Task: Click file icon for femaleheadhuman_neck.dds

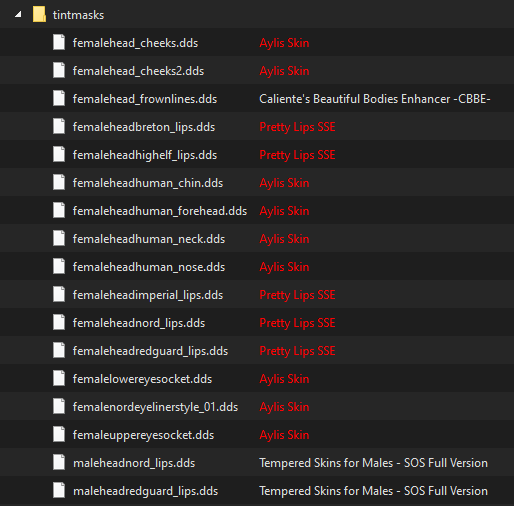Action: point(59,239)
